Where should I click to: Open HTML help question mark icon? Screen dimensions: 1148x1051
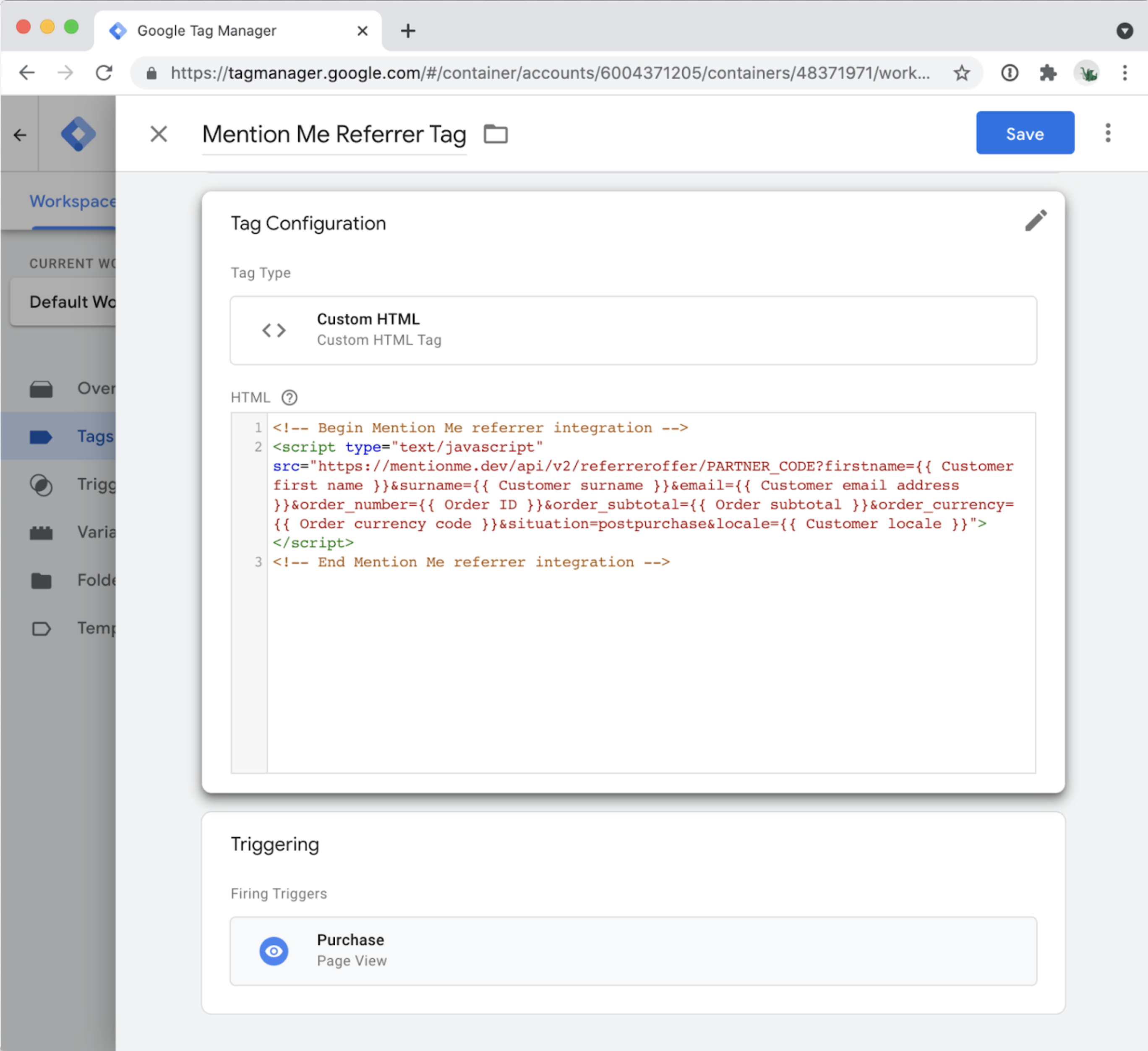click(289, 397)
